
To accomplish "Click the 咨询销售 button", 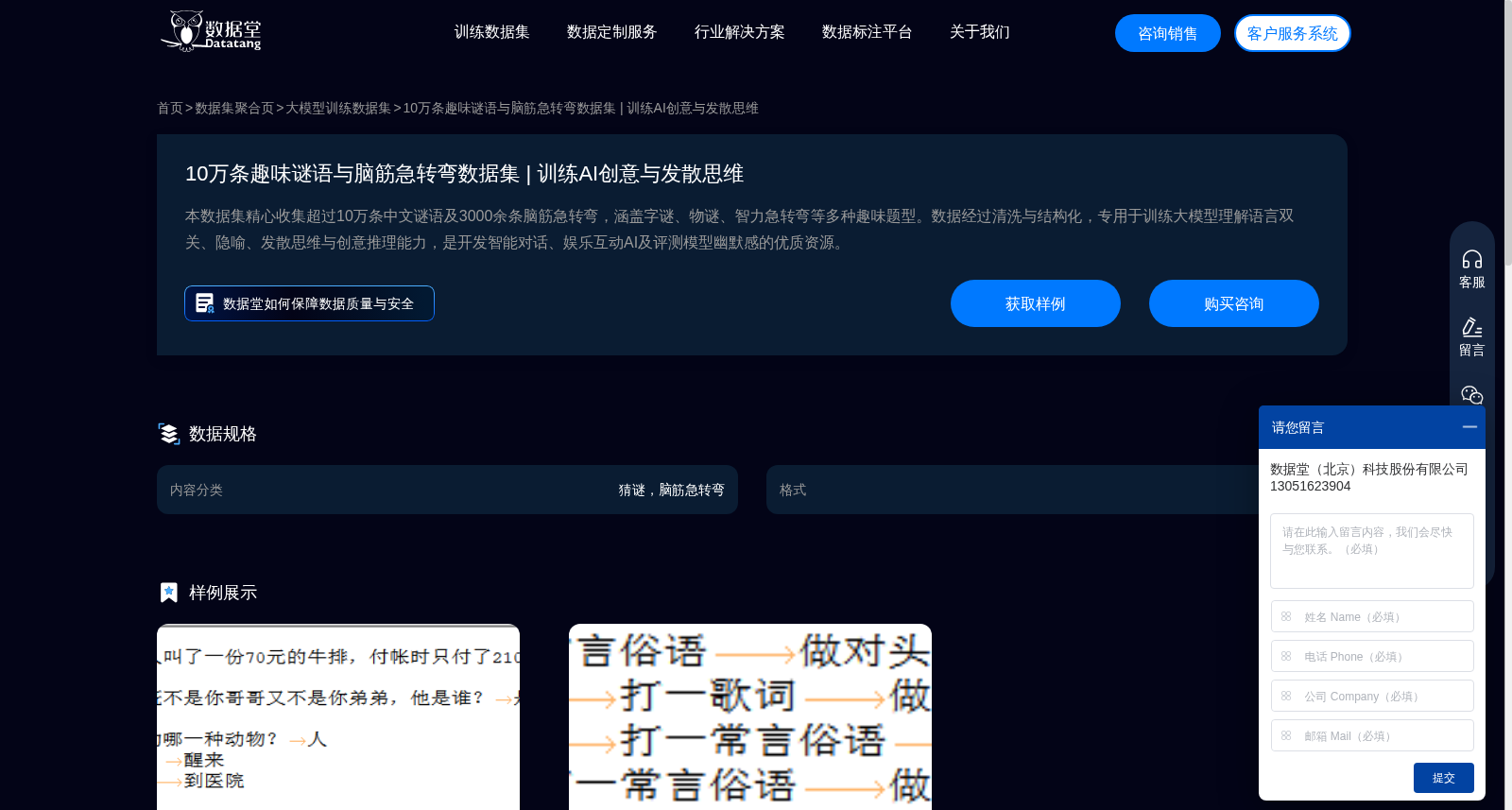I will (x=1168, y=33).
